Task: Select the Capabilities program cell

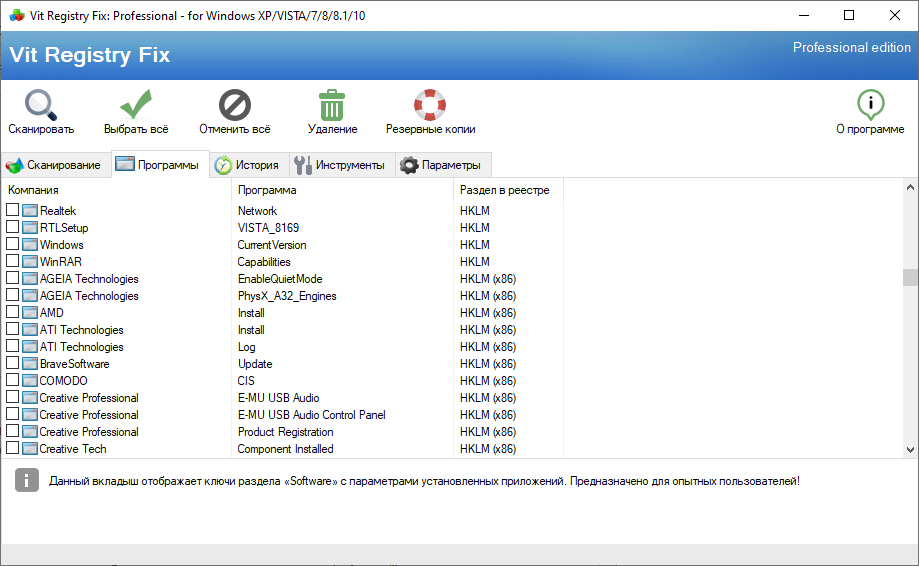Action: click(x=264, y=261)
